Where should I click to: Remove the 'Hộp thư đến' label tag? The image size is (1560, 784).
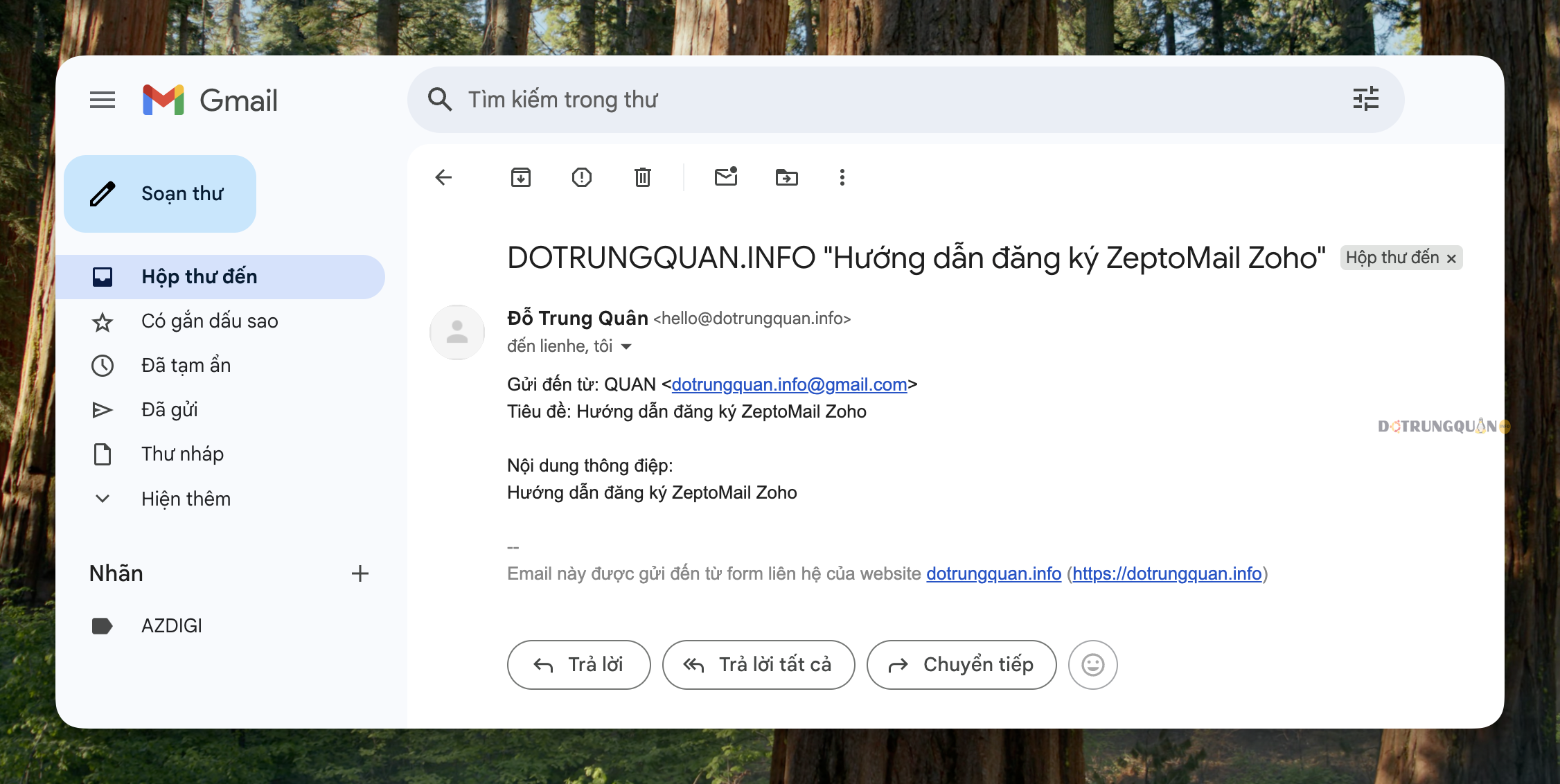(1451, 258)
